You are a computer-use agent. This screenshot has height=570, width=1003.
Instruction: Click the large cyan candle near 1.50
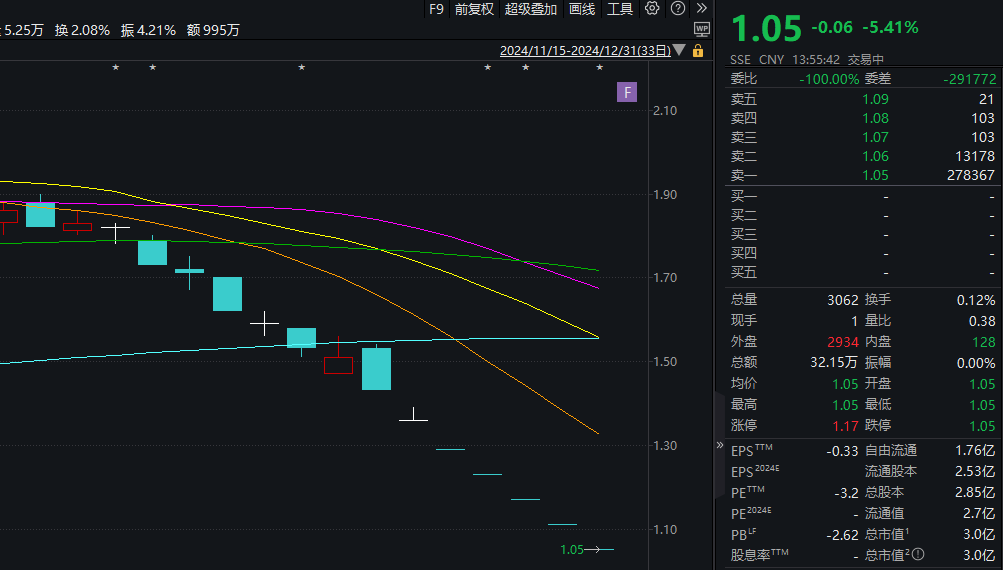[376, 368]
